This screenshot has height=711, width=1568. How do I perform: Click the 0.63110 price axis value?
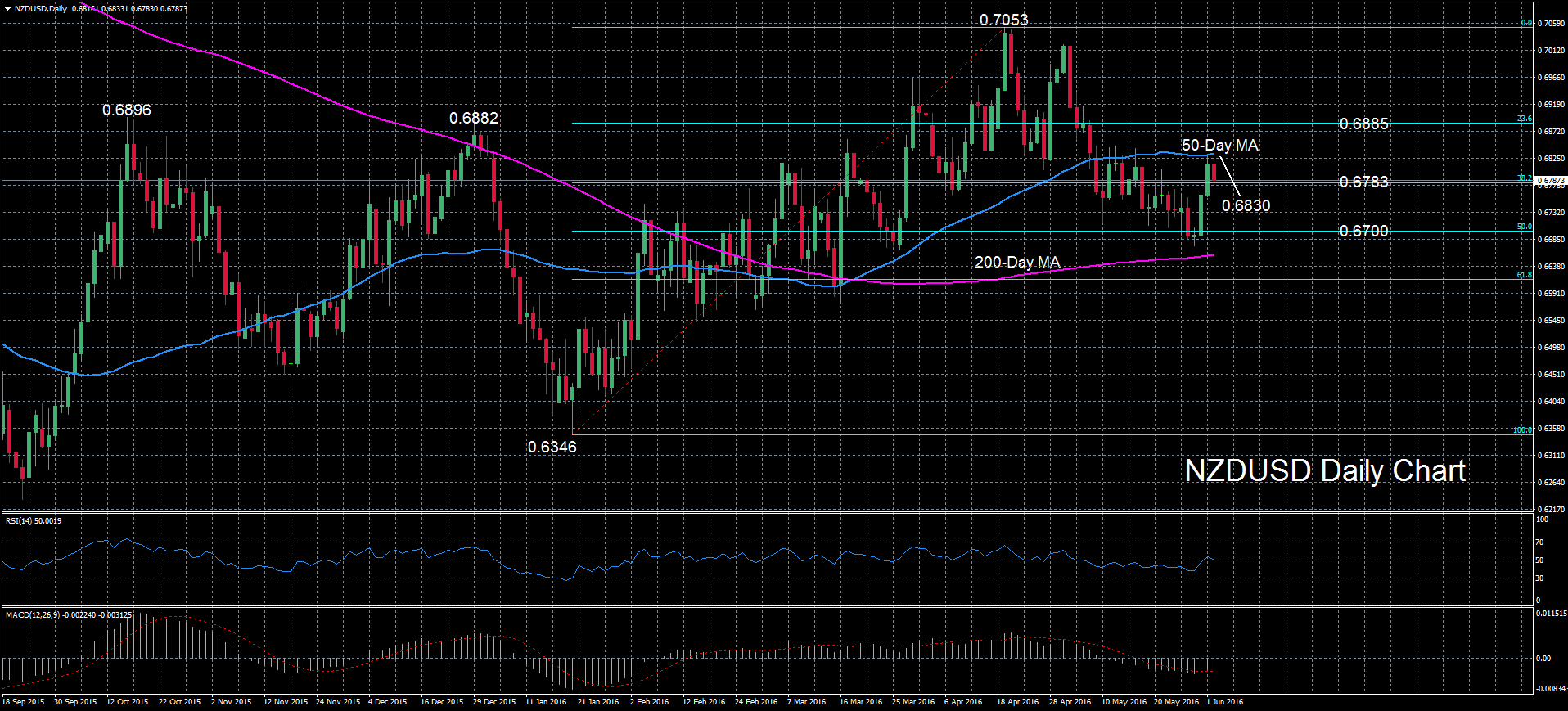1551,456
